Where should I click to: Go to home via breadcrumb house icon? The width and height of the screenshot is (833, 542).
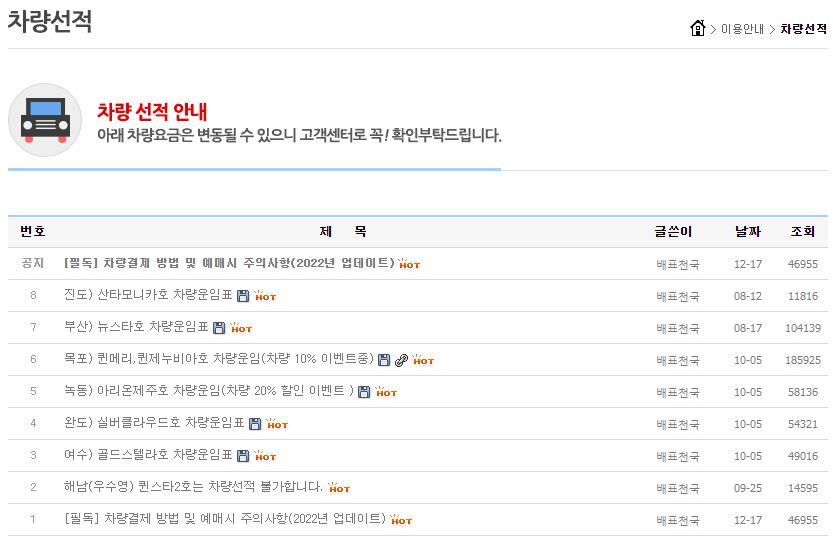coord(698,28)
